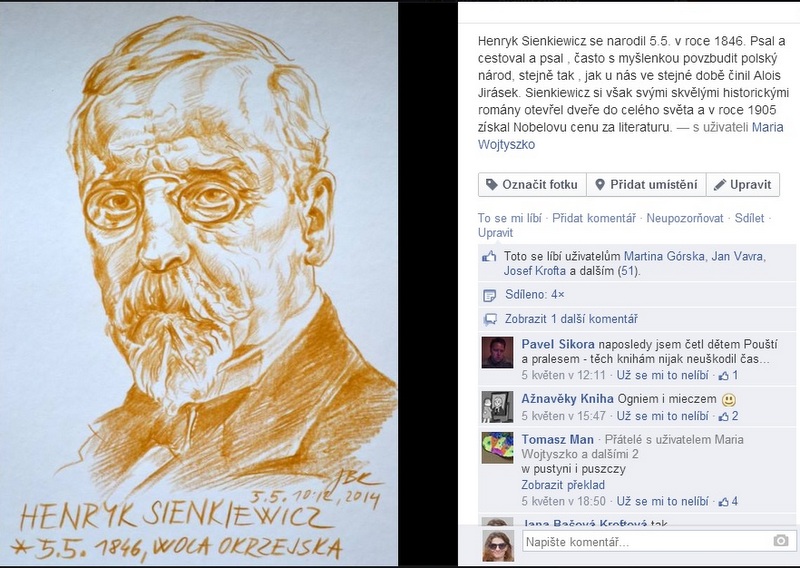
Task: Click the thumbs-up icon beside liked-by names
Action: point(489,256)
